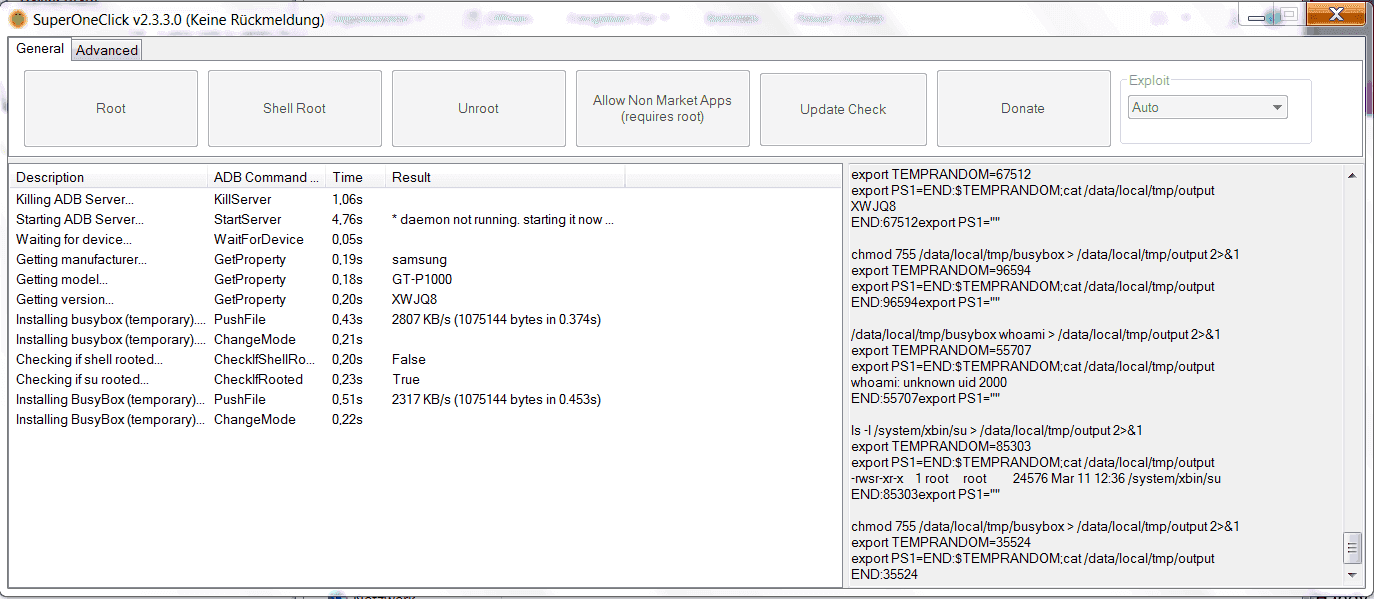Click log line 'whoami: unknown uid 2000'
Image resolution: width=1374 pixels, height=599 pixels.
point(929,382)
